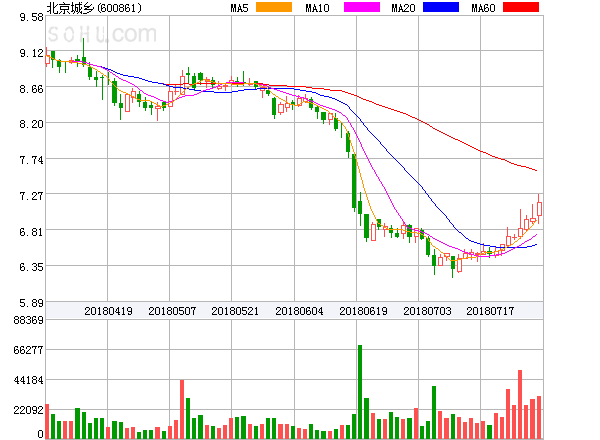
Task: Click the 8.20 price axis label
Action: 32,124
